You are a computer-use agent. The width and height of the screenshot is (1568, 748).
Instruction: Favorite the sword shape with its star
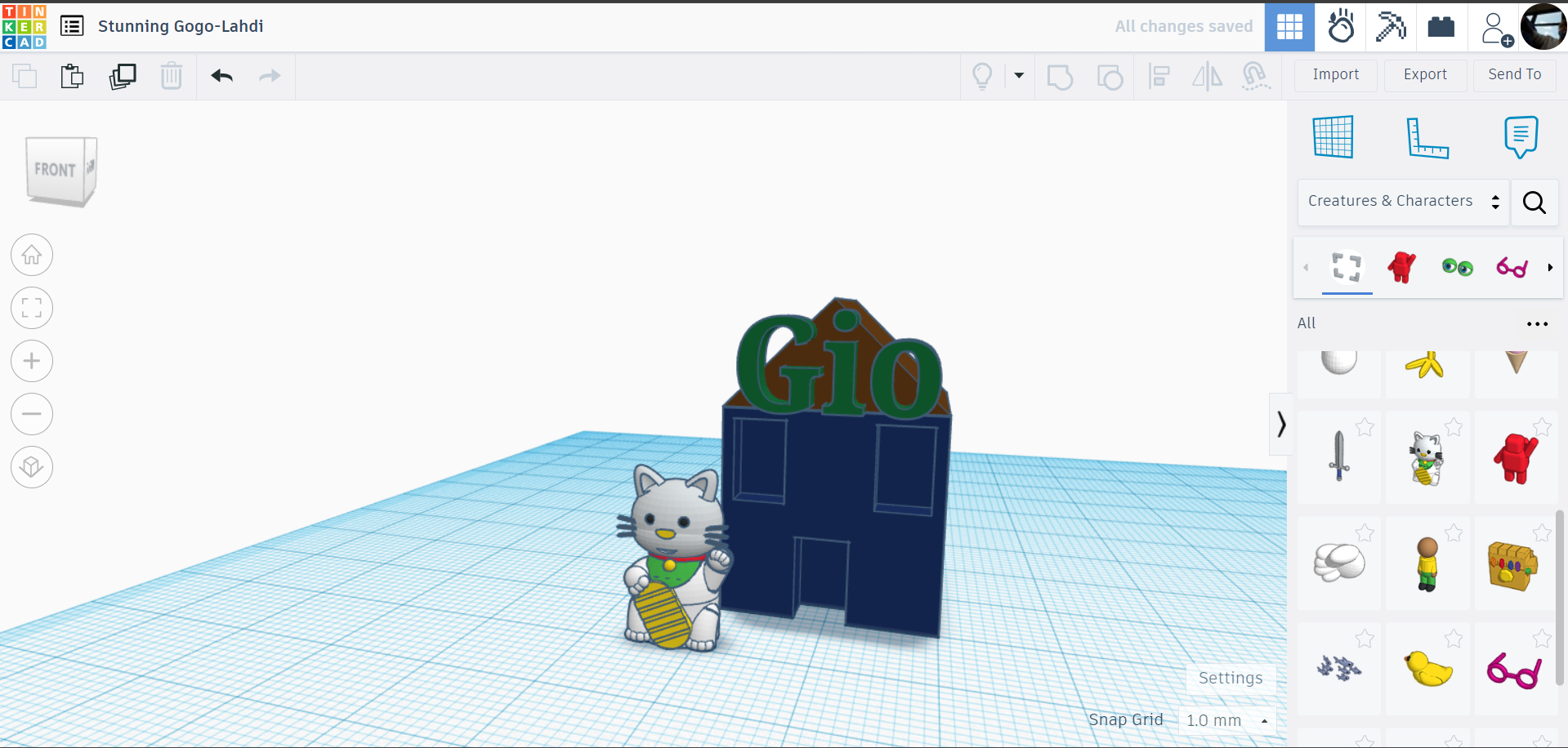click(1365, 426)
